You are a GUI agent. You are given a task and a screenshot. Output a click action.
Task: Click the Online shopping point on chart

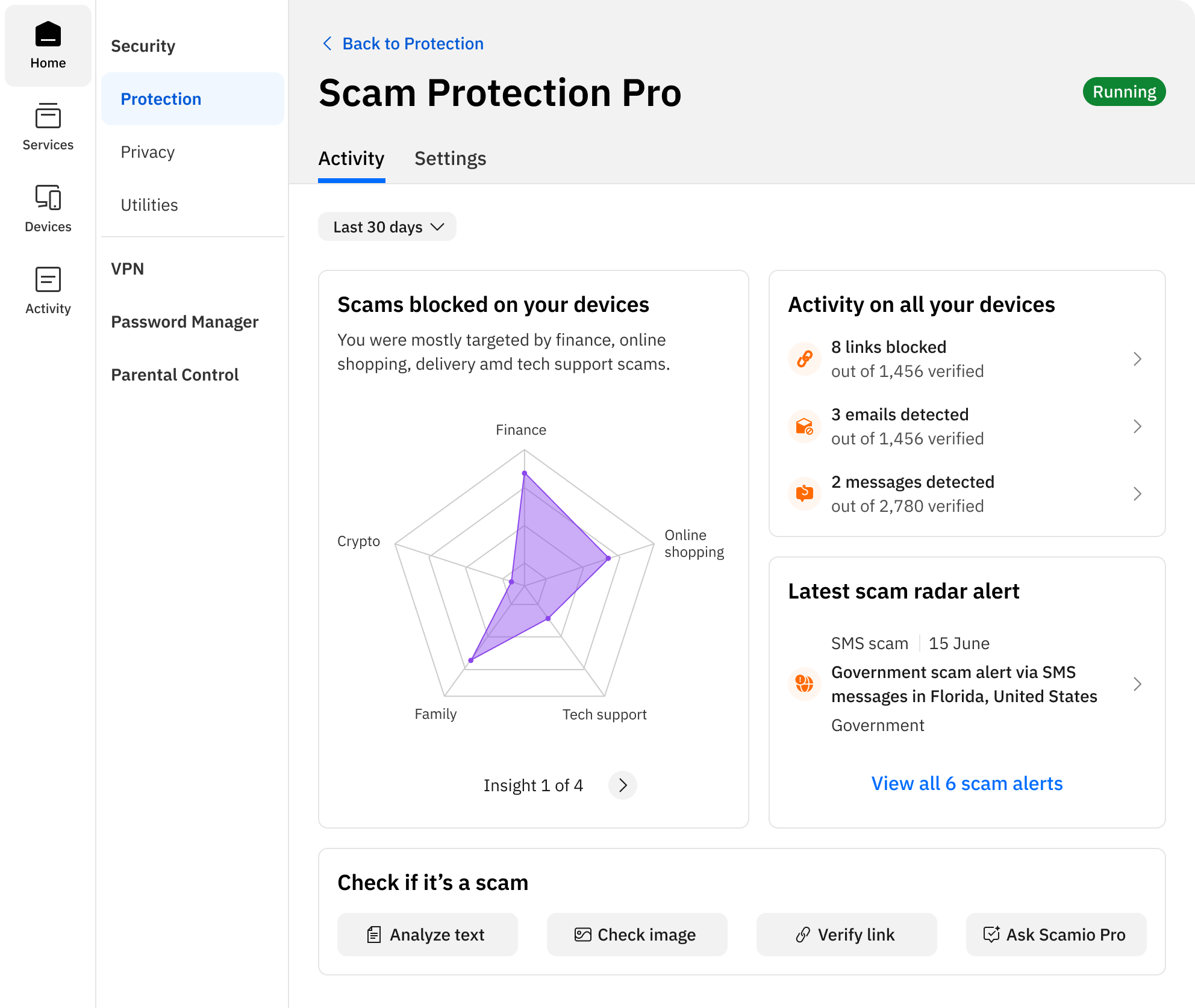coord(608,559)
